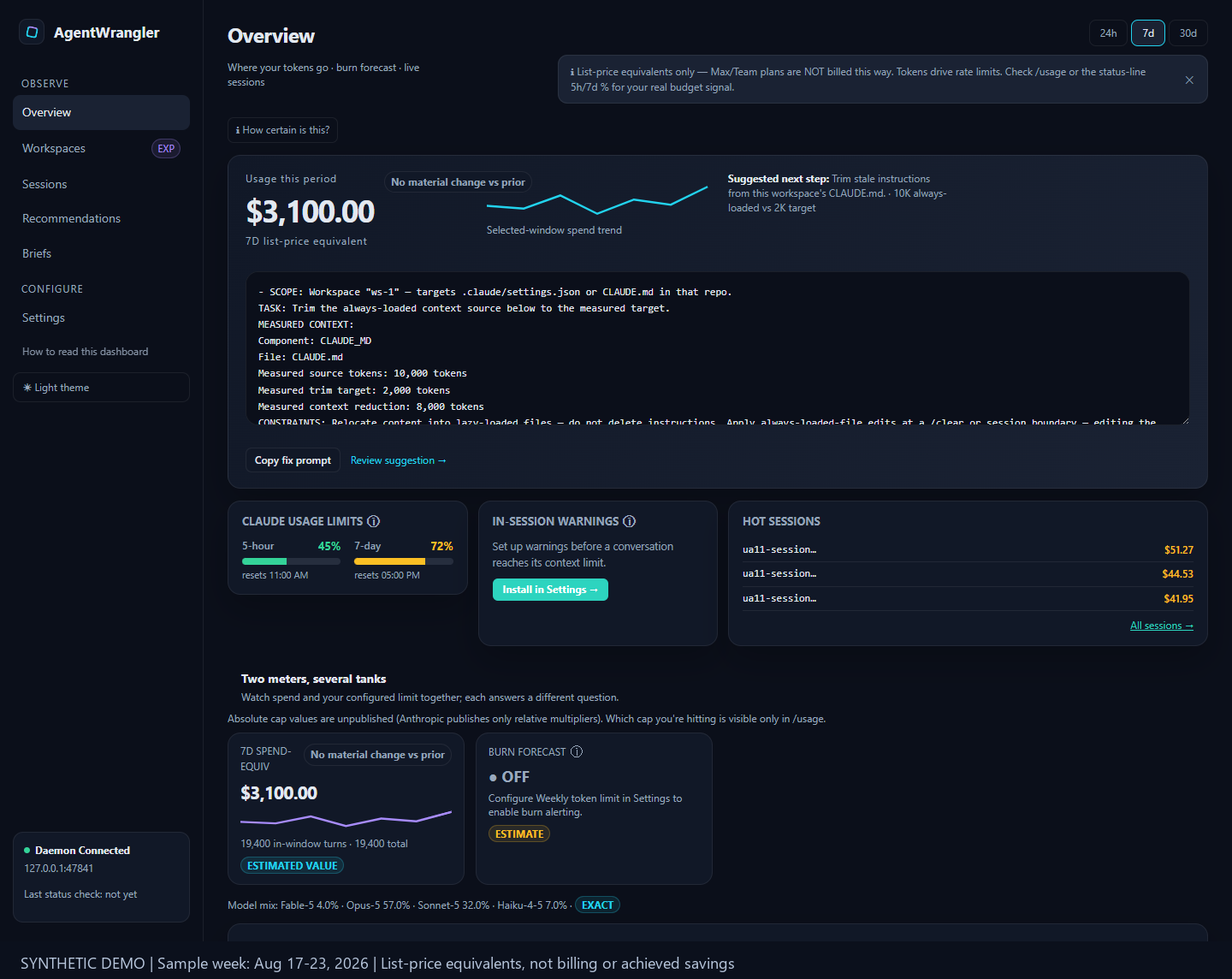This screenshot has height=979, width=1232.
Task: Open Sessions in the sidebar
Action: [x=101, y=184]
